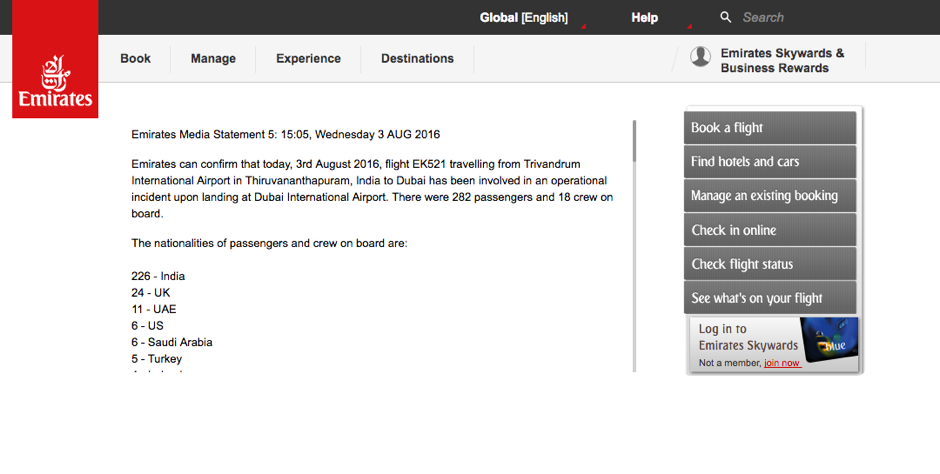
Task: Click the Emirates Media Statement 5 heading
Action: click(x=285, y=134)
